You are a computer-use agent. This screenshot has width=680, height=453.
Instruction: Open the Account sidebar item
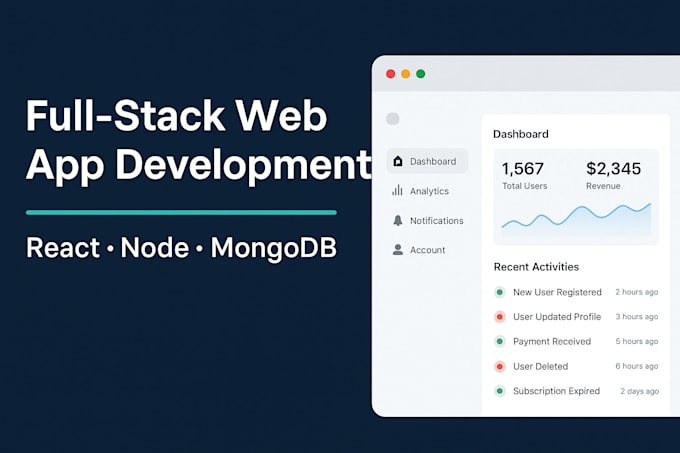(x=419, y=250)
